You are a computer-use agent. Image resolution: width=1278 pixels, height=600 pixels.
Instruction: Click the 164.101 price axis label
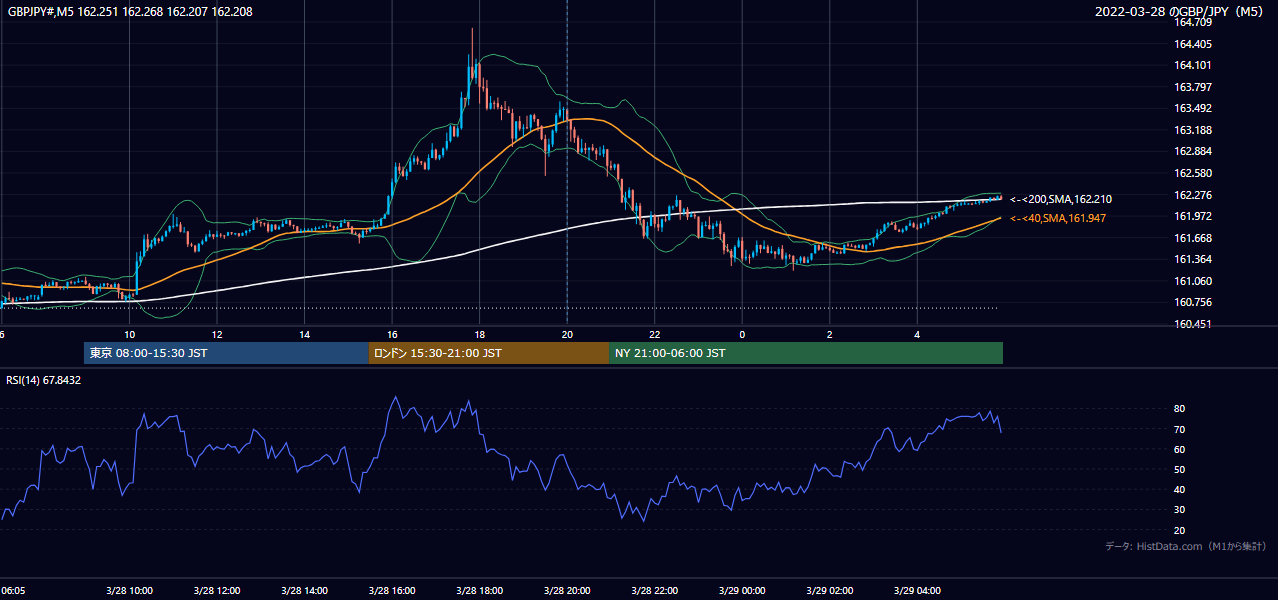coord(1193,66)
